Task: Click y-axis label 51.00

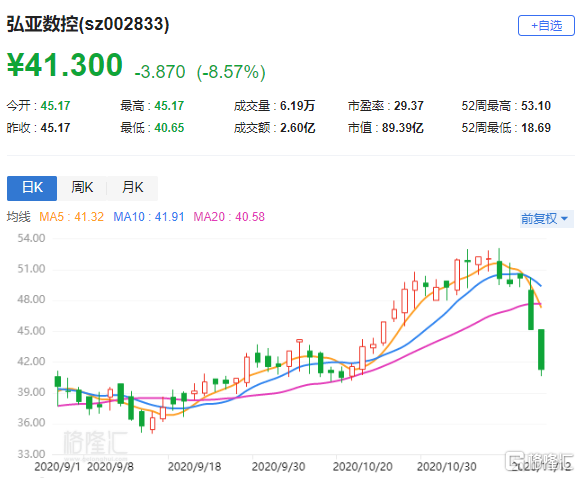Action: [31, 269]
